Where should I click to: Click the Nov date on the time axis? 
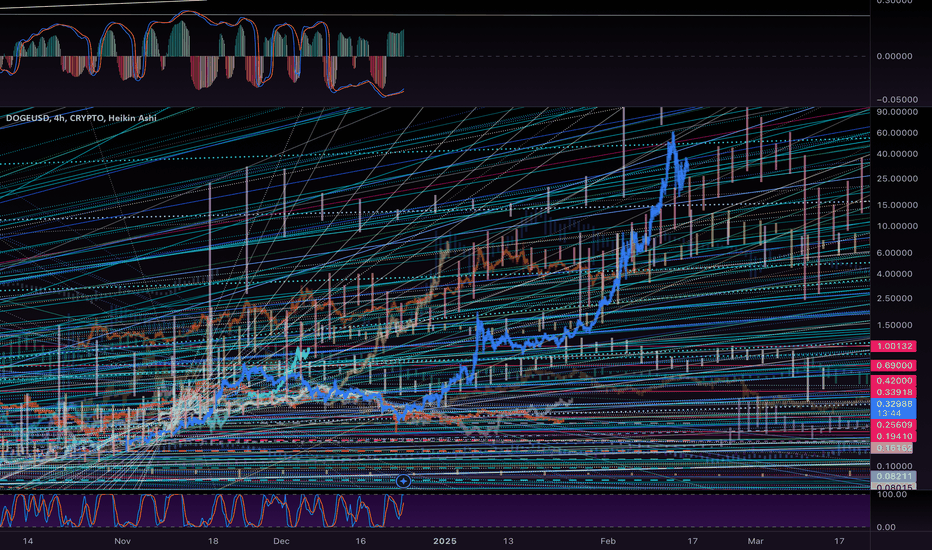coord(122,541)
